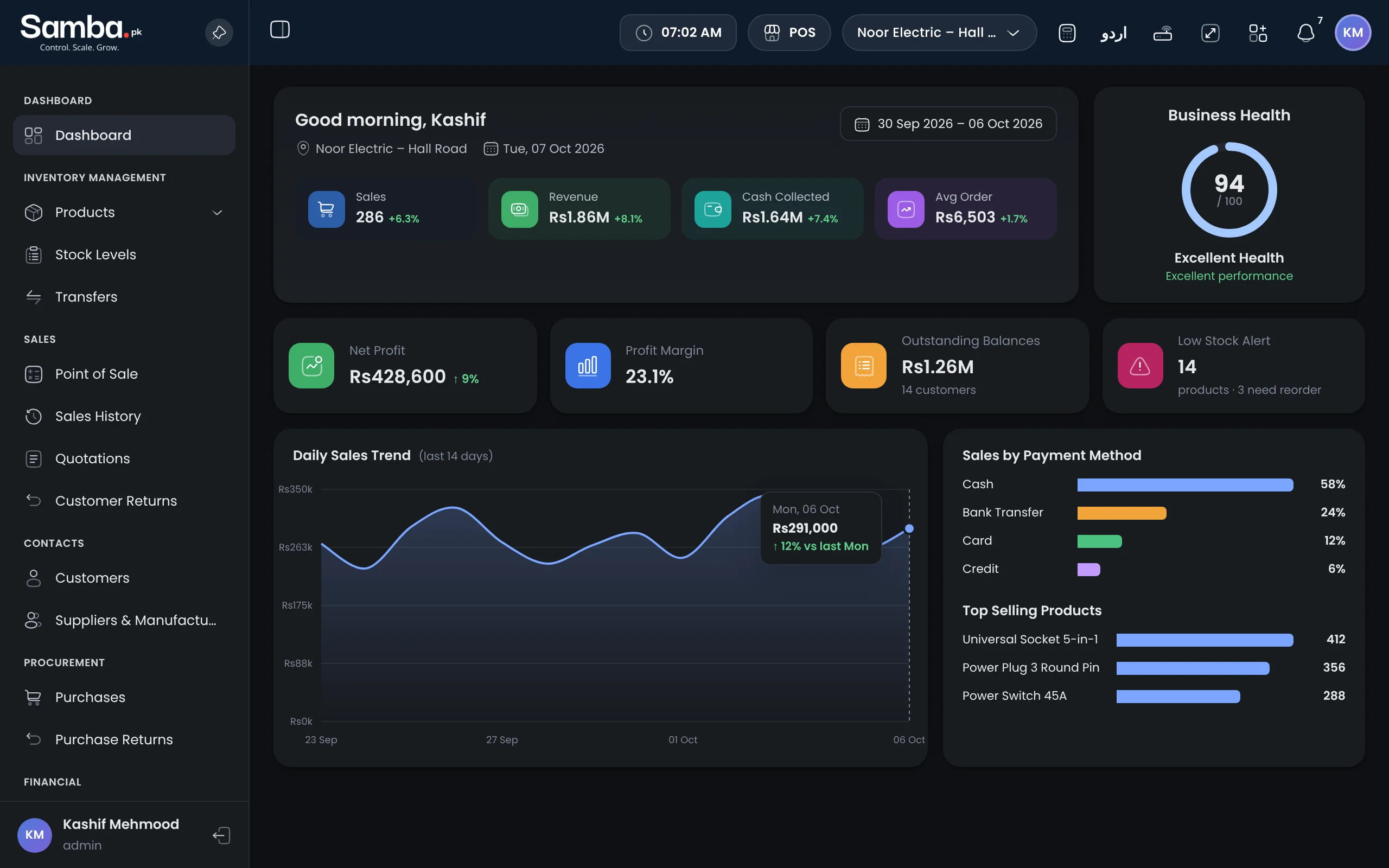Open the POS button

click(788, 33)
